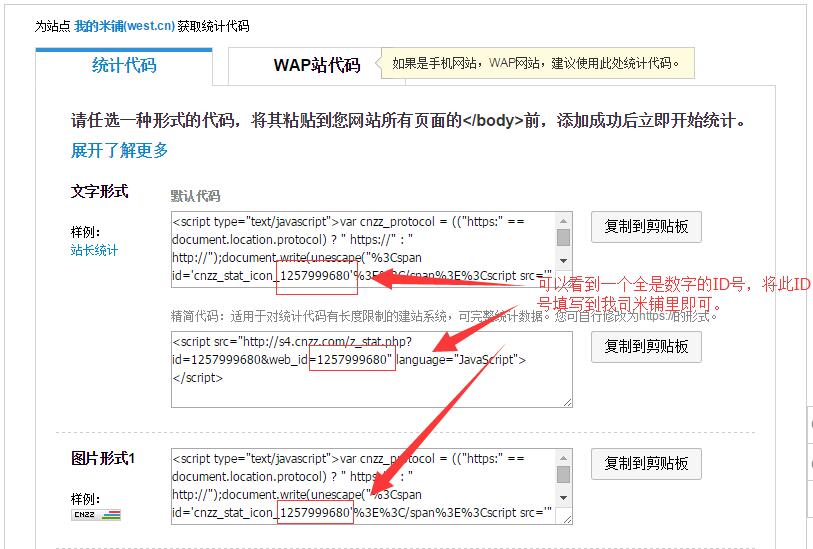
Task: Click scrollbar thumb in 图片形式1 code box
Action: coord(564,474)
